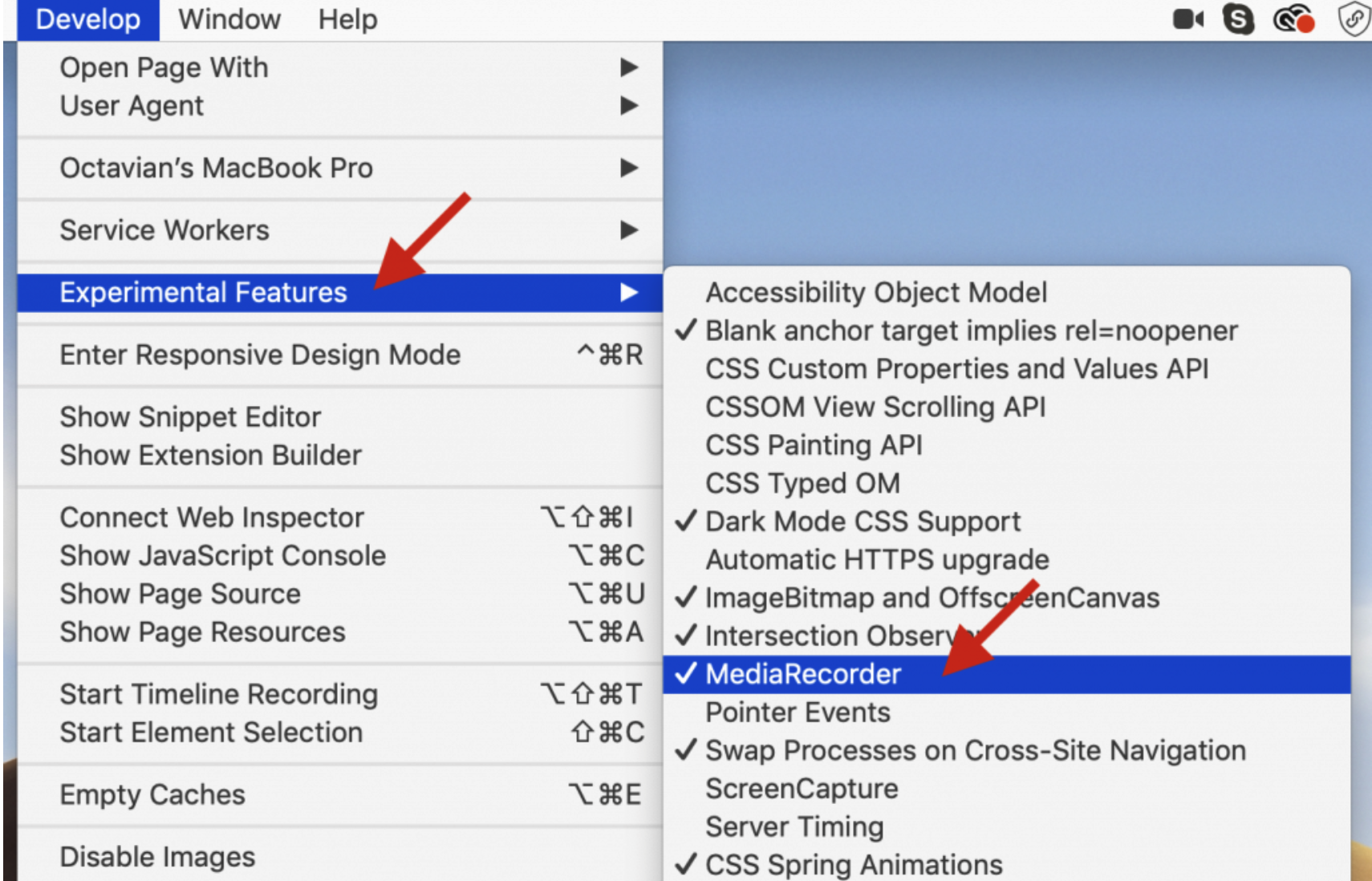Expand the Open Page With submenu
1372x881 pixels.
click(x=340, y=67)
